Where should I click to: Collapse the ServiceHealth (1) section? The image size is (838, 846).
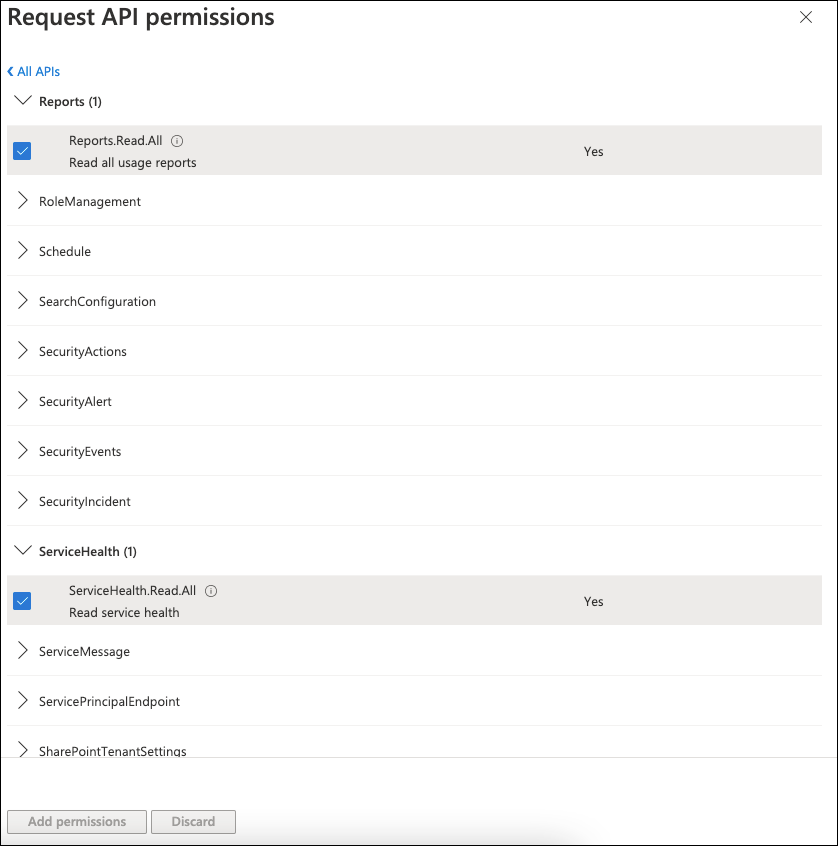pyautogui.click(x=23, y=550)
